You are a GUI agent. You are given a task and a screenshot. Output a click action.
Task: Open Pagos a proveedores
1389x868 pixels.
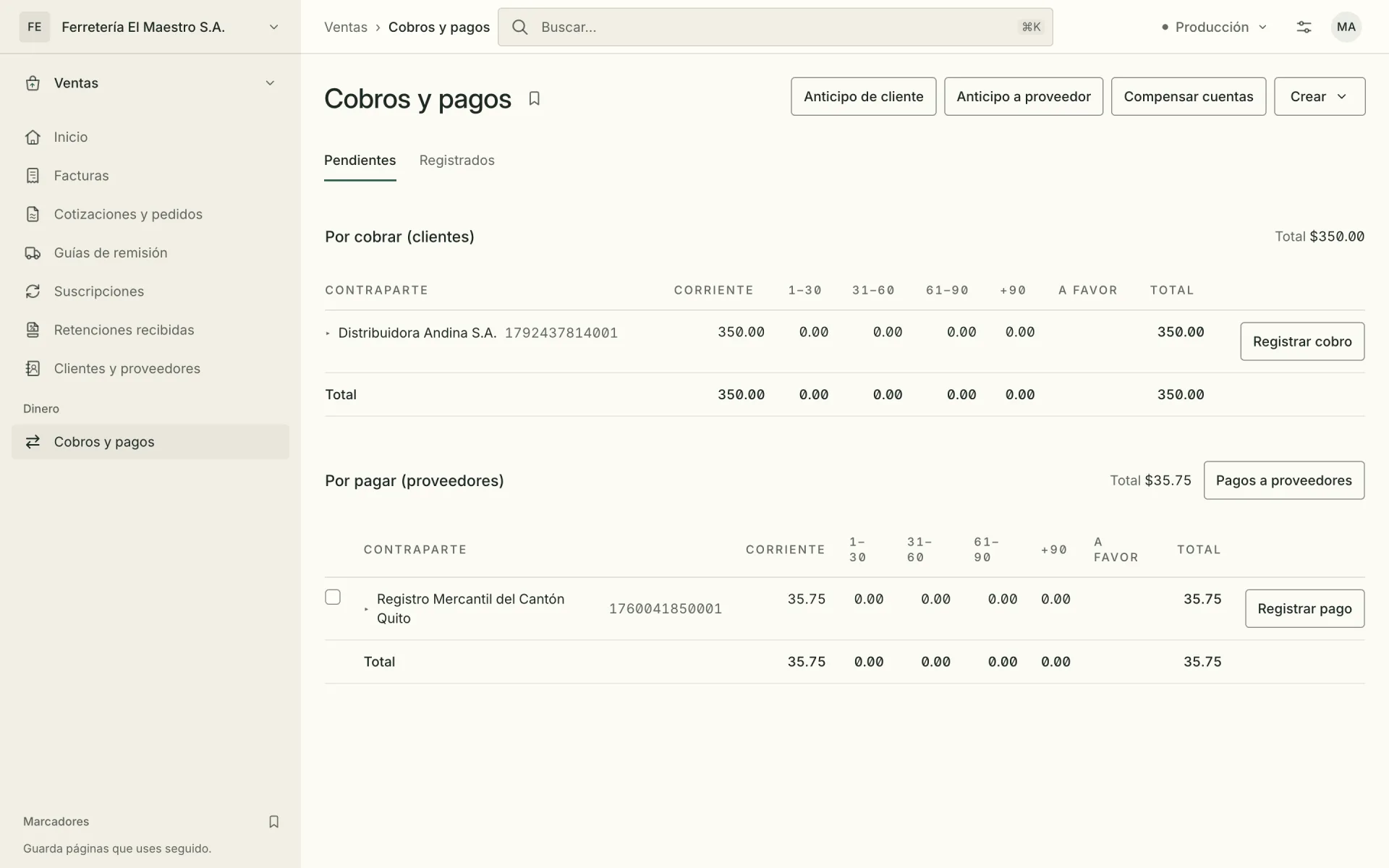[1283, 480]
